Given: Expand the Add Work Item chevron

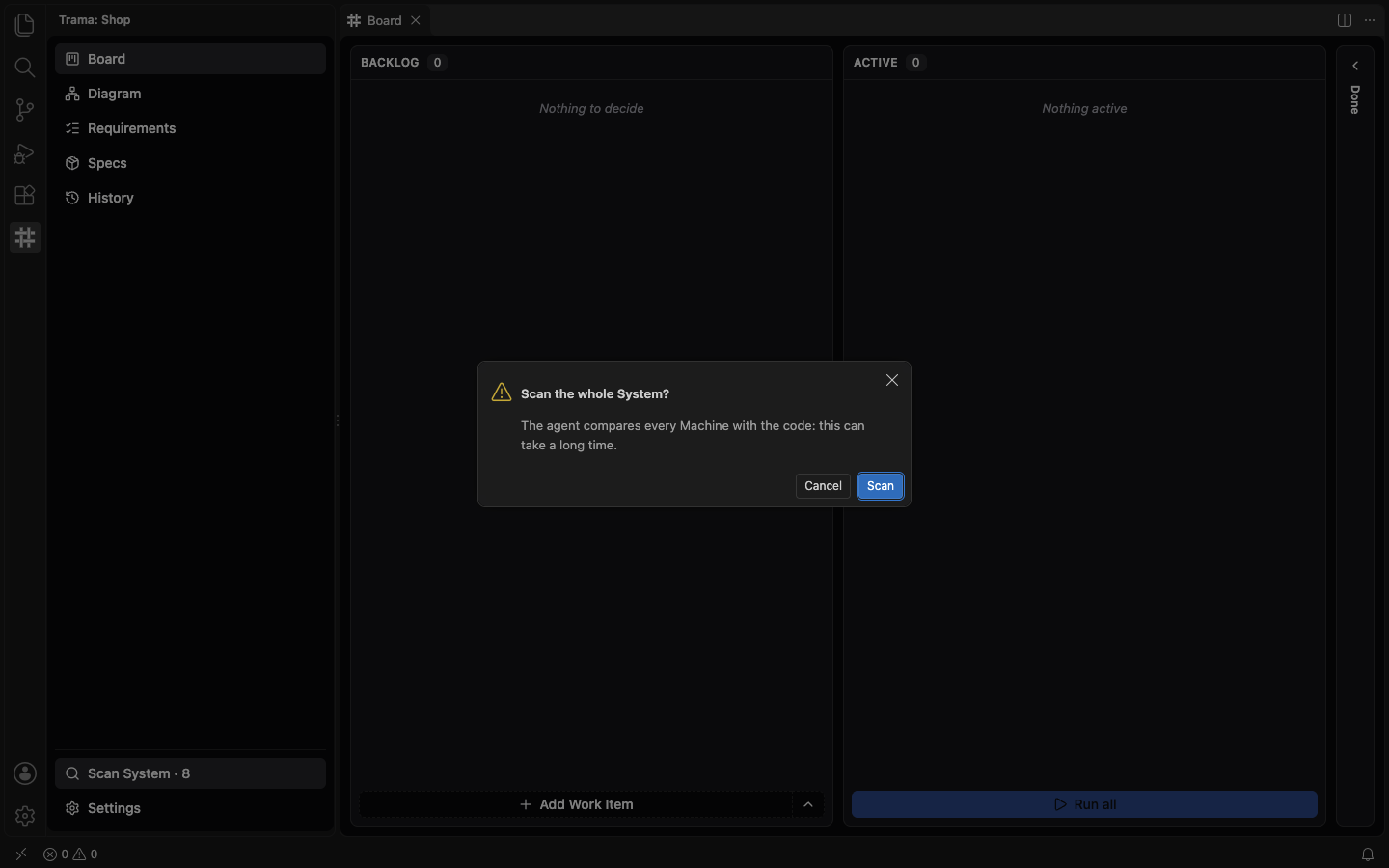Looking at the screenshot, I should [808, 804].
